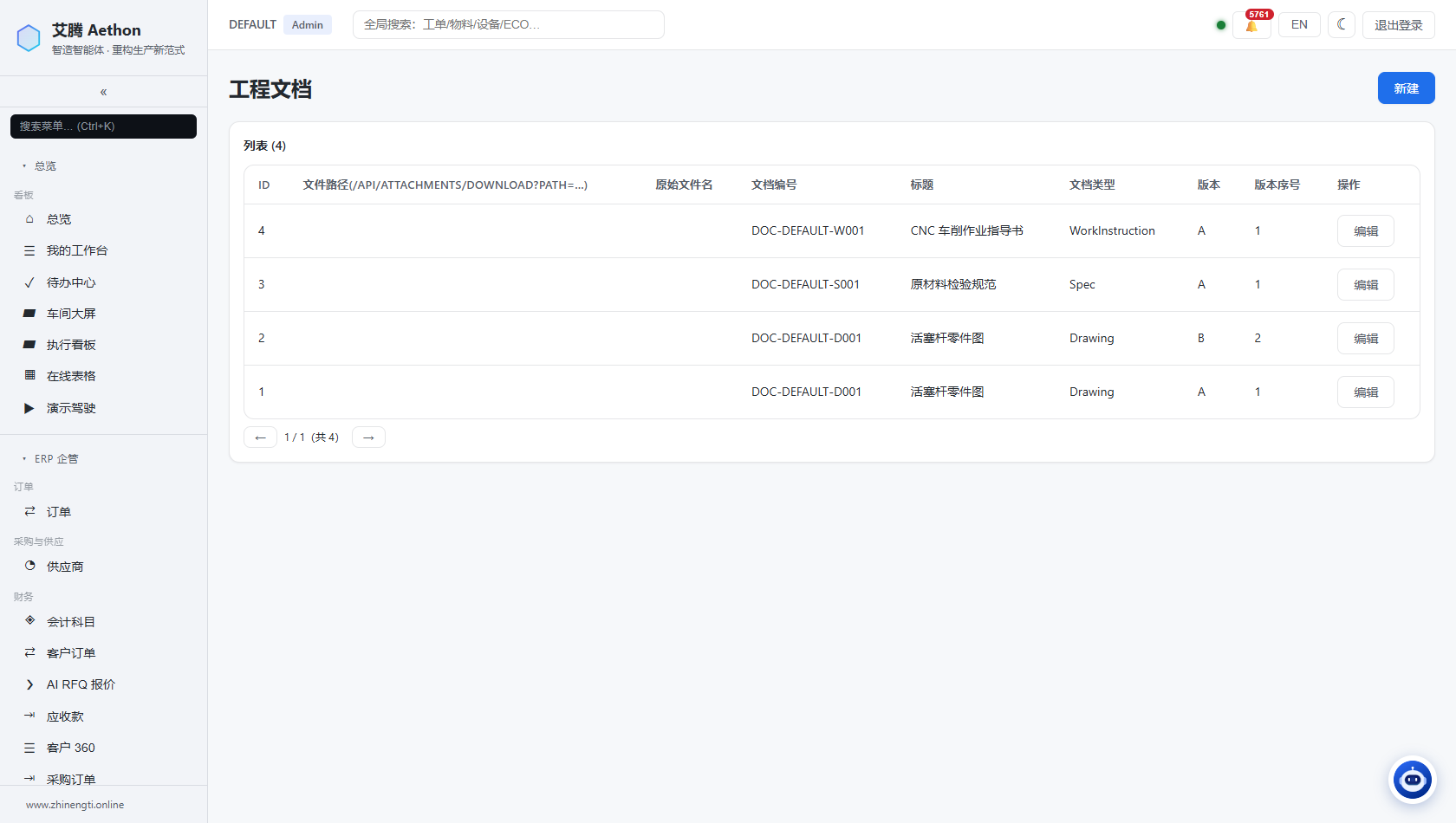This screenshot has width=1456, height=823.
Task: Switch interface language to EN
Action: coord(1299,25)
